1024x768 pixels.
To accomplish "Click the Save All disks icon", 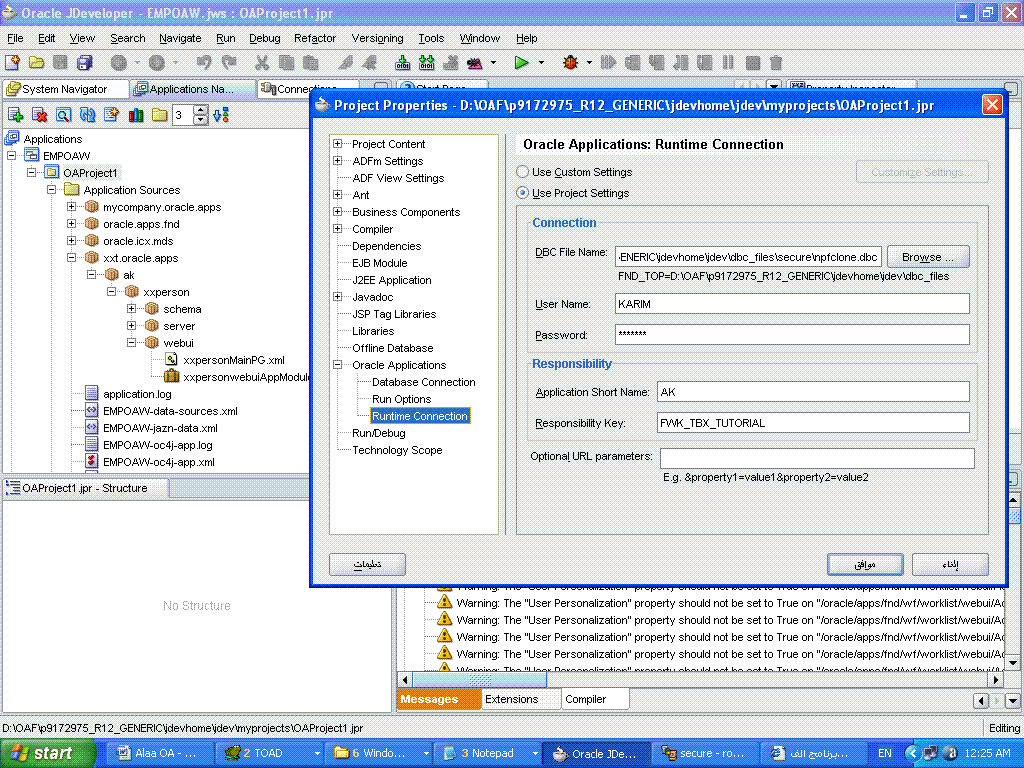I will tap(85, 63).
